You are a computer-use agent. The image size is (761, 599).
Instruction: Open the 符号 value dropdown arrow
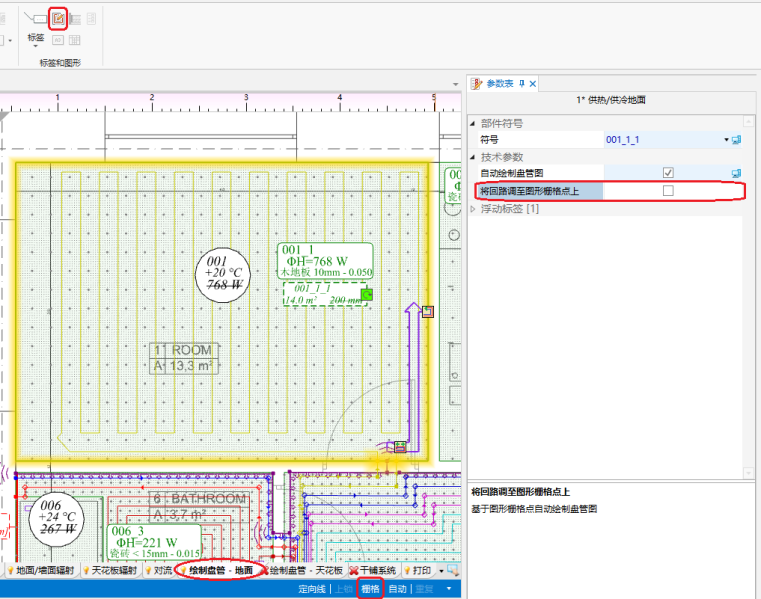pyautogui.click(x=726, y=140)
